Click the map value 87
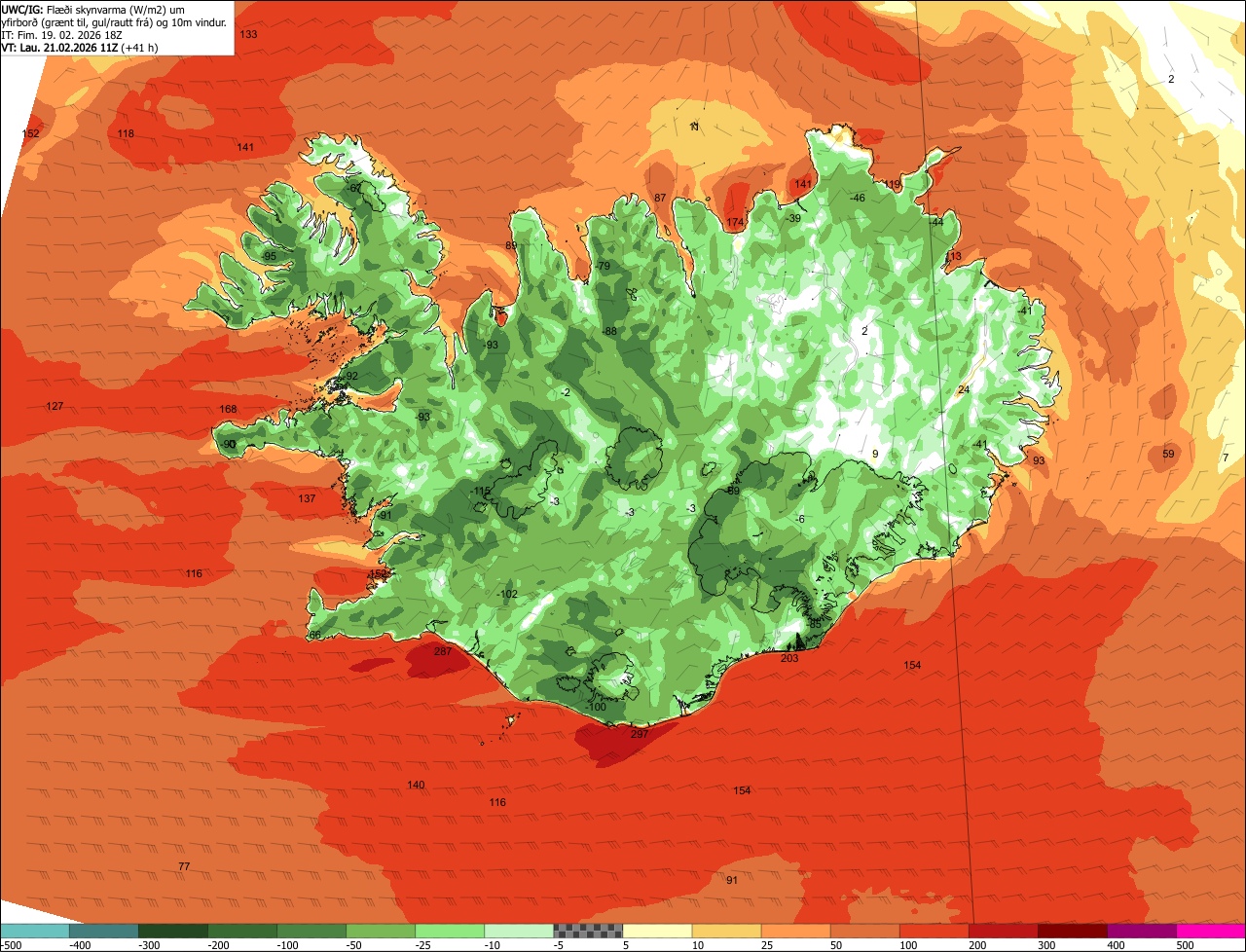This screenshot has width=1246, height=952. tap(660, 199)
